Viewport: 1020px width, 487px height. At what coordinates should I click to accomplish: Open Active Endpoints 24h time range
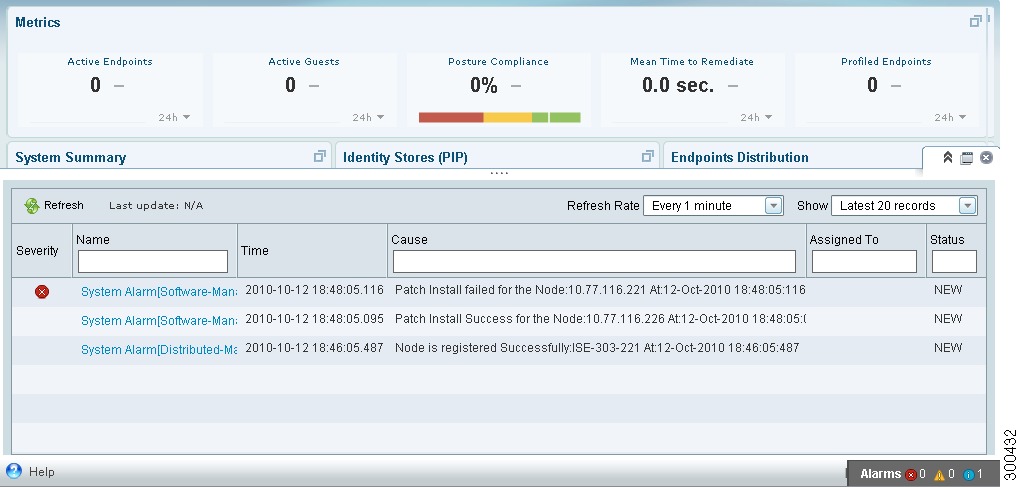click(x=174, y=118)
